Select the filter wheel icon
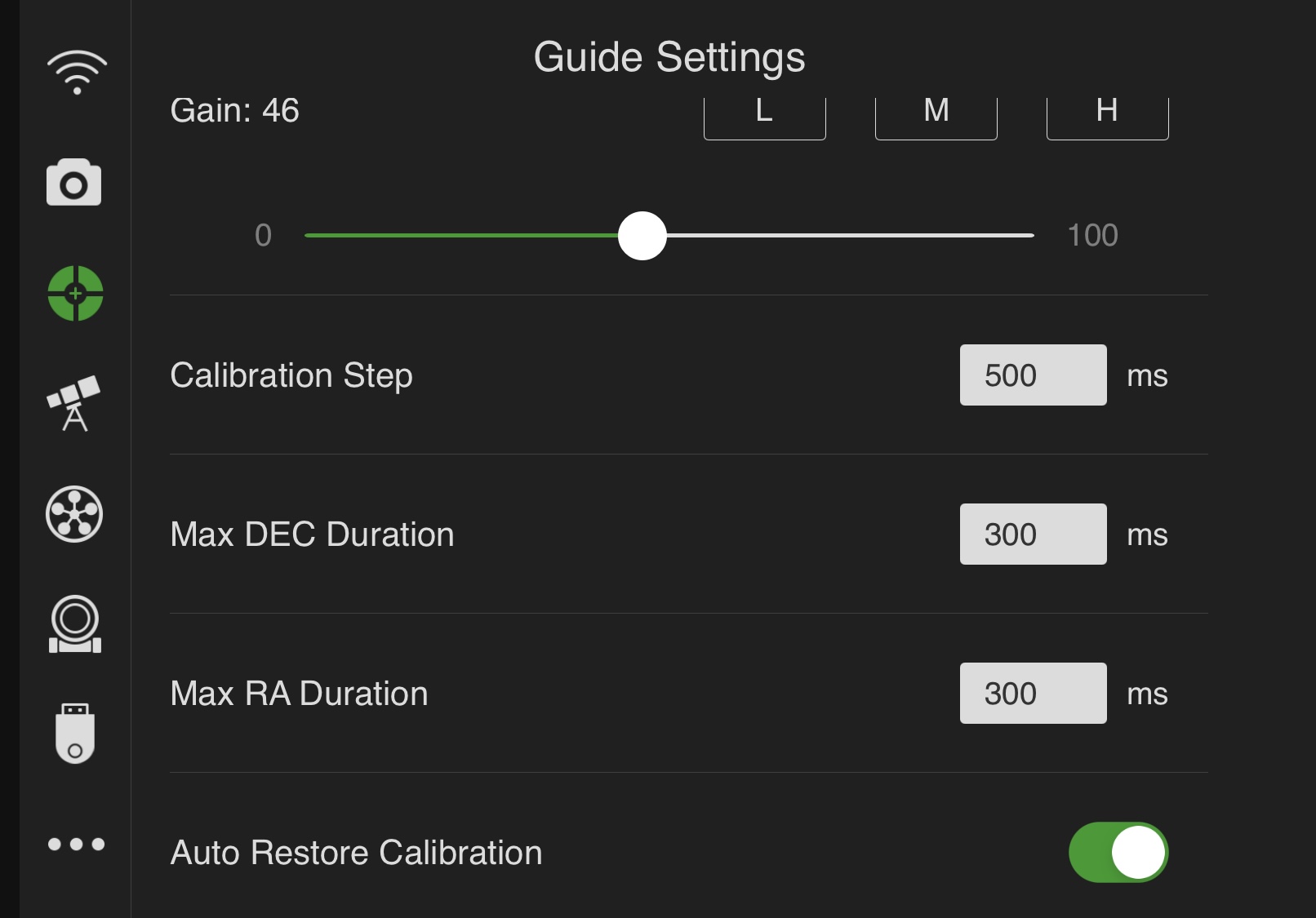The image size is (1316, 918). (x=74, y=514)
